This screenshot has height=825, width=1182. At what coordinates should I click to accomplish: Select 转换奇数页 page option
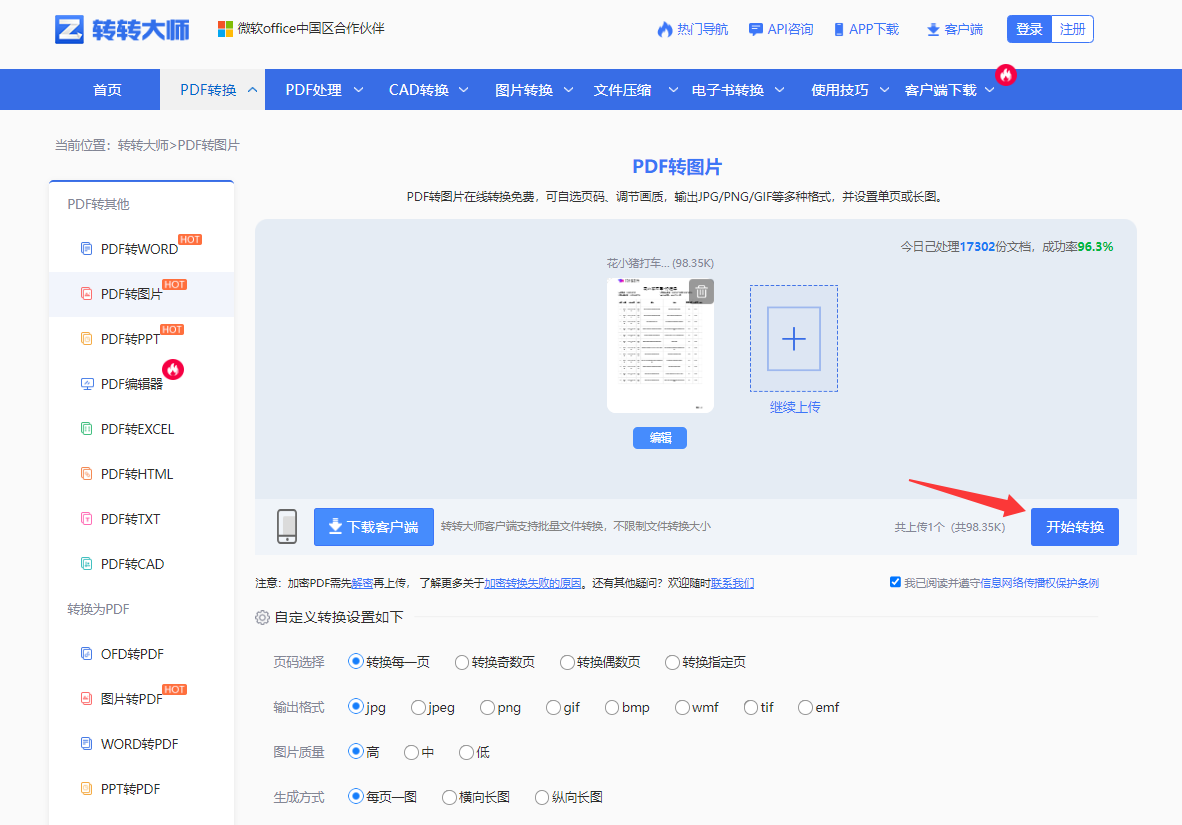[461, 662]
